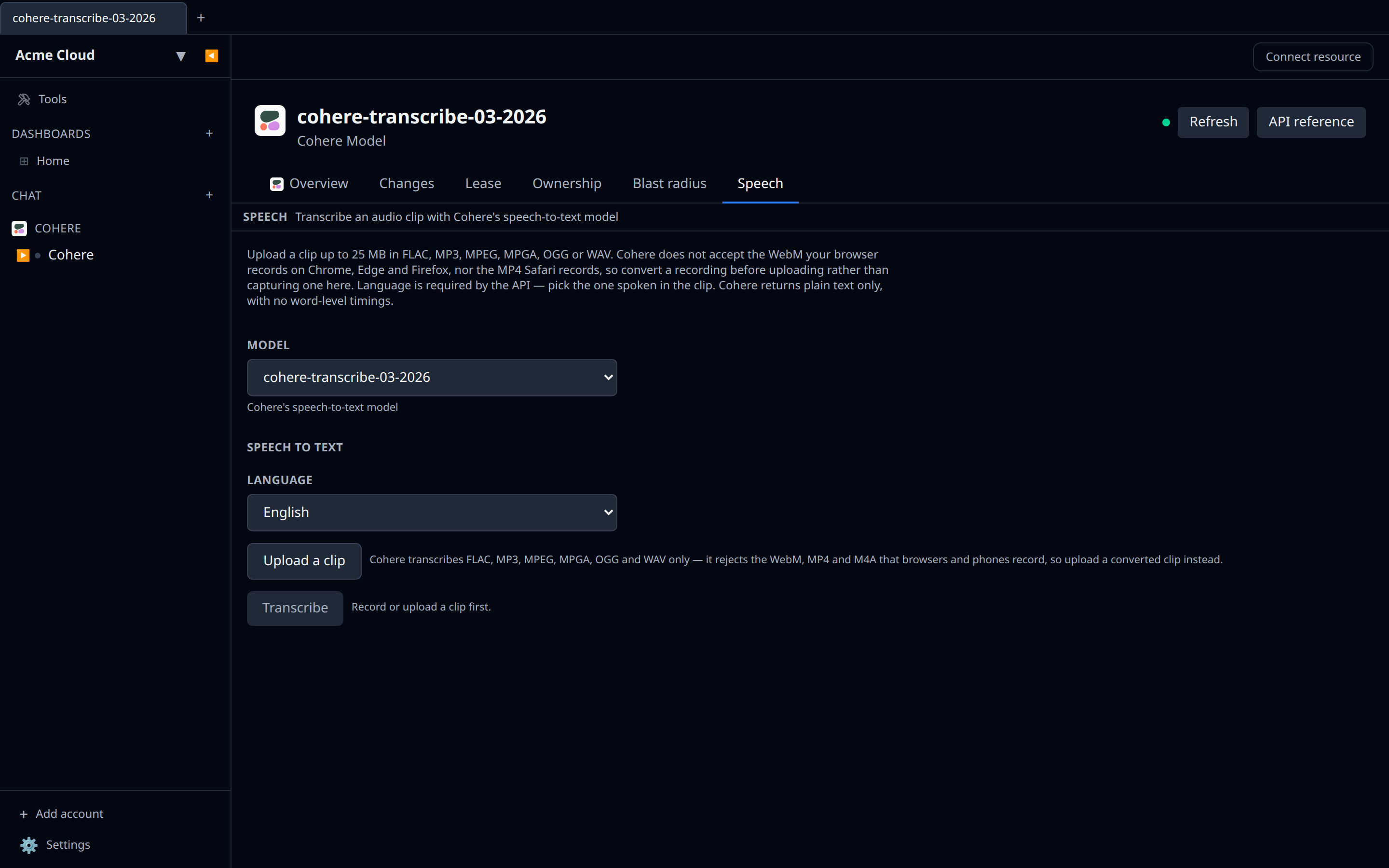Click orange play icon beside Cohere chat
Screen dimensions: 1389x868
(23, 255)
